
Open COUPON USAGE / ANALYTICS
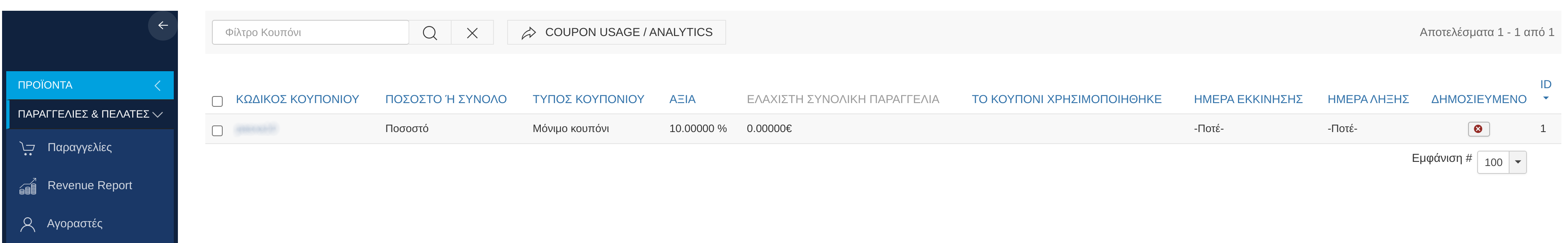[x=616, y=33]
